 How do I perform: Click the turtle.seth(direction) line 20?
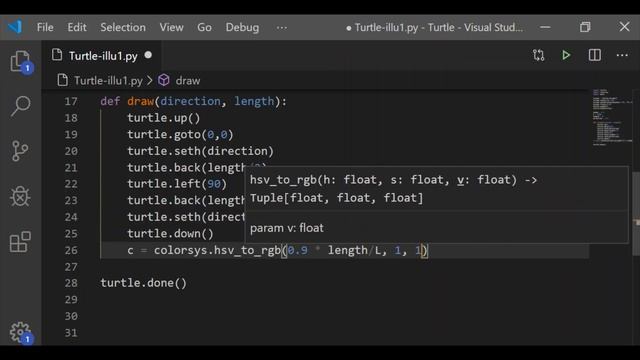pos(200,151)
